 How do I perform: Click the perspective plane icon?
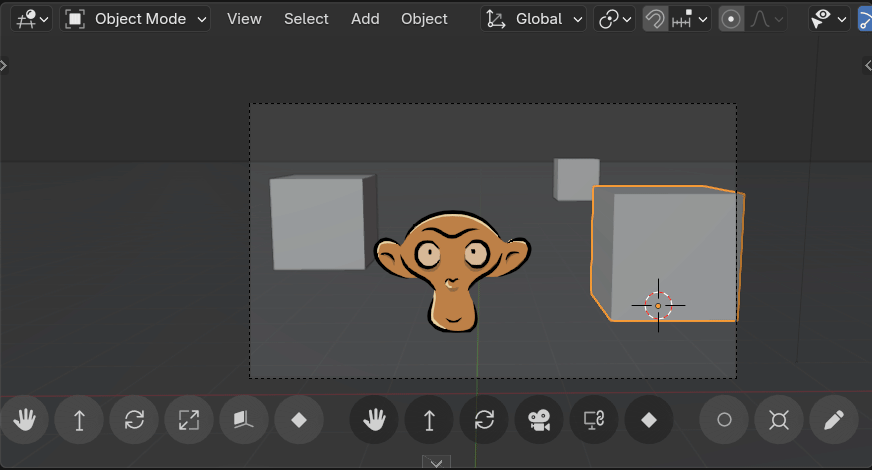244,419
